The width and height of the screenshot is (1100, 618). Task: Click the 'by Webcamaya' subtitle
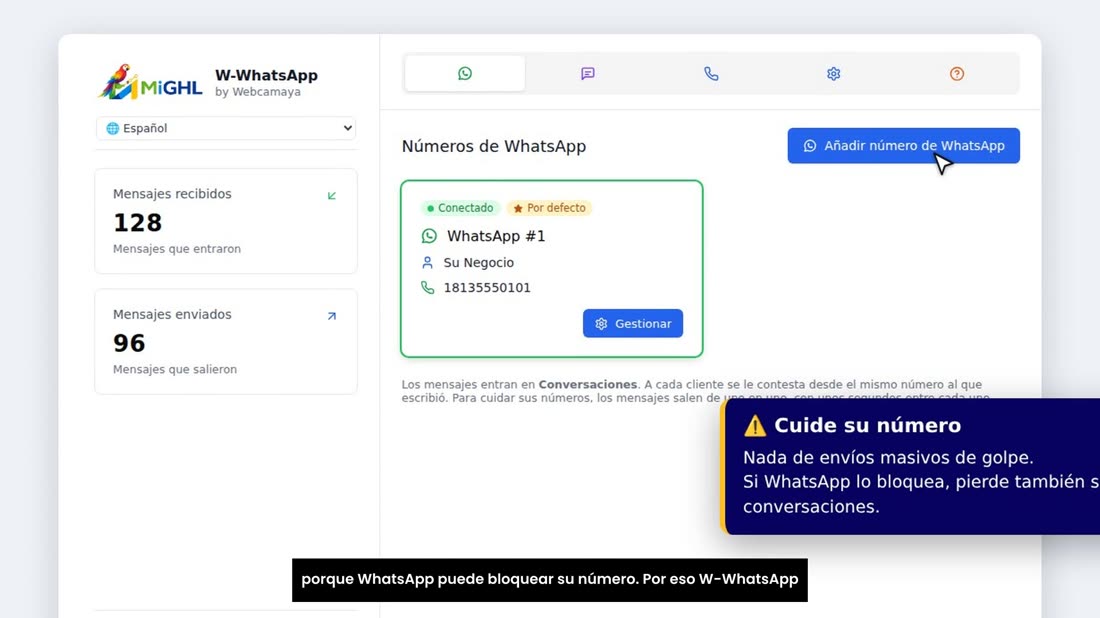[257, 92]
